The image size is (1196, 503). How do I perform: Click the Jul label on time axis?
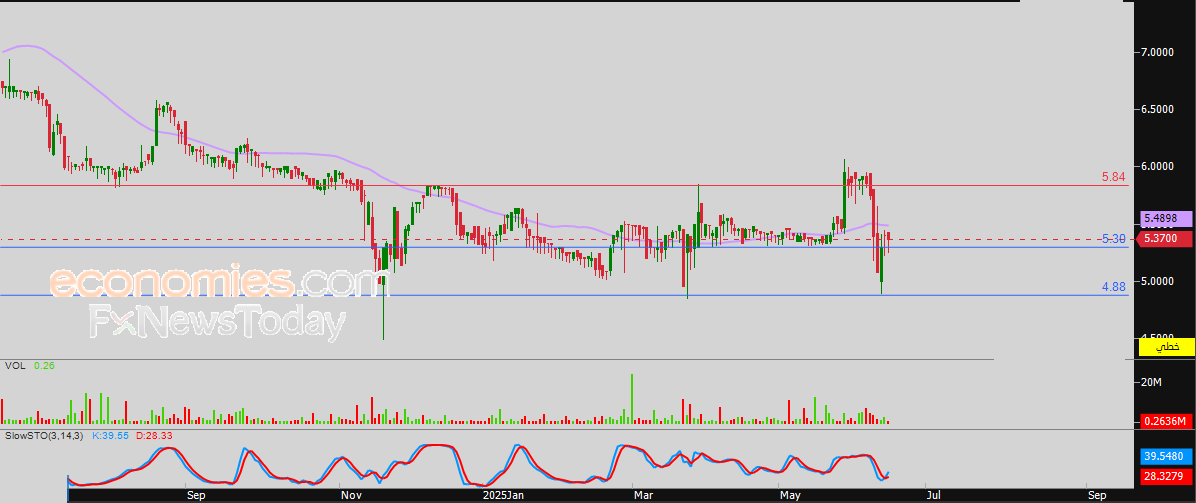(934, 495)
